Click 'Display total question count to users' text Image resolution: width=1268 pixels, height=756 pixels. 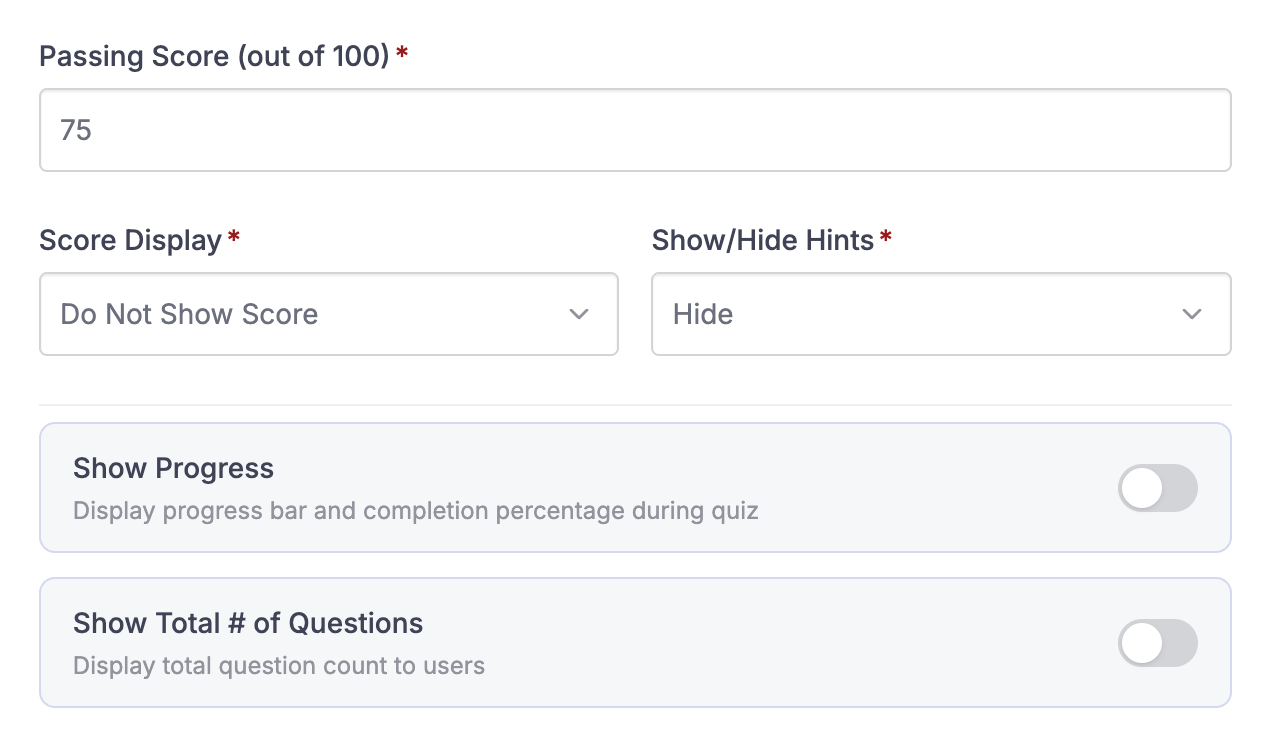coord(279,666)
